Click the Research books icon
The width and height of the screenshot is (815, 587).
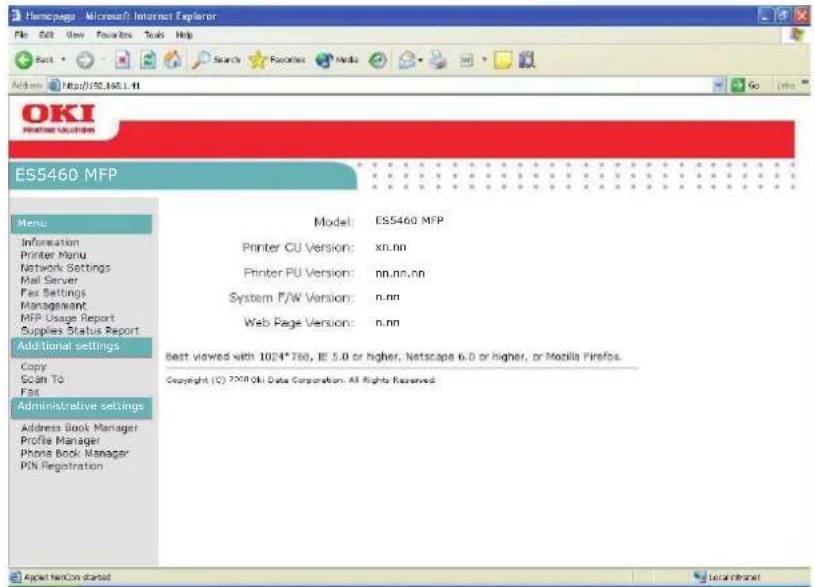tap(527, 60)
